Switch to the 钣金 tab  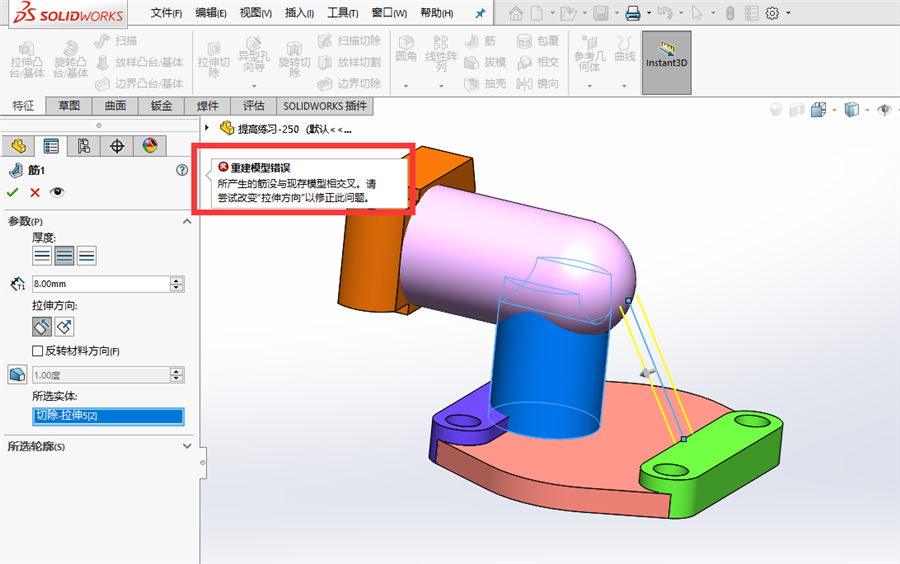[161, 106]
